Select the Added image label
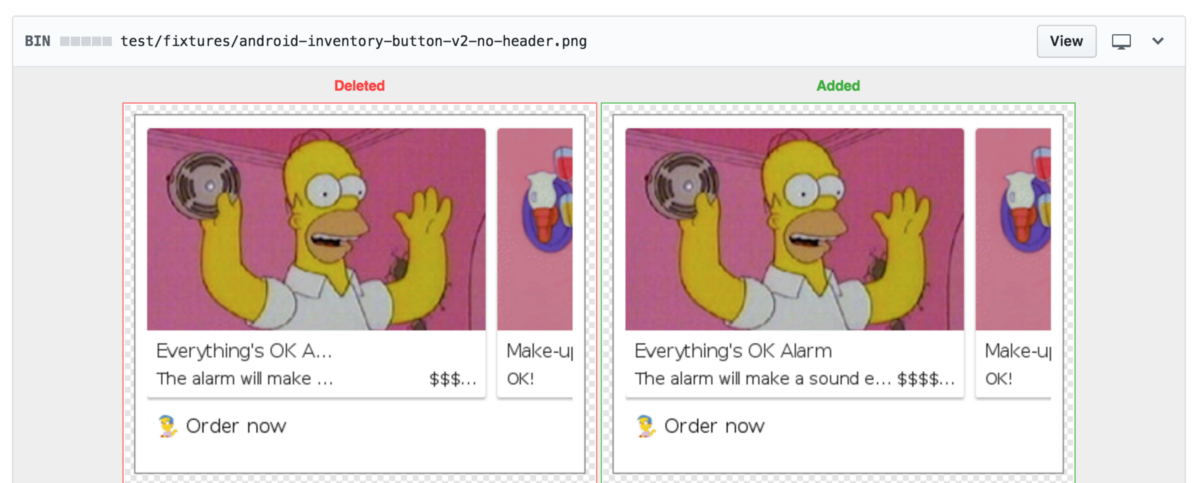This screenshot has width=1200, height=483. (838, 86)
